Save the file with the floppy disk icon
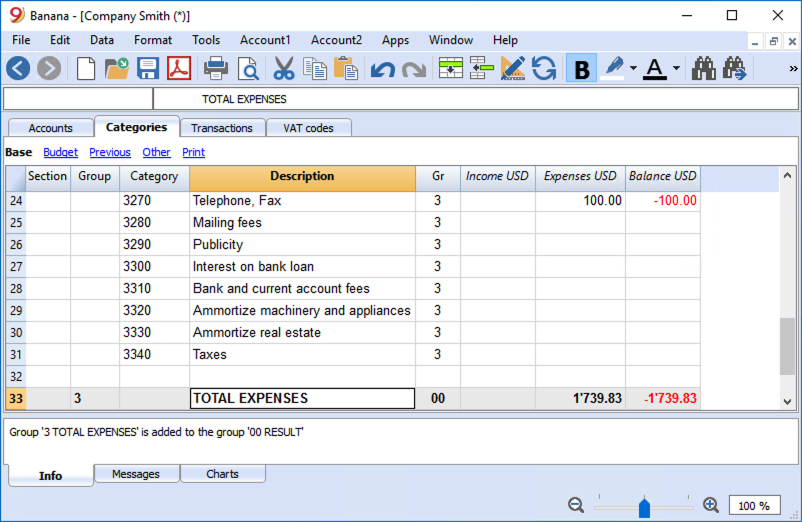The width and height of the screenshot is (802, 522). tap(148, 69)
